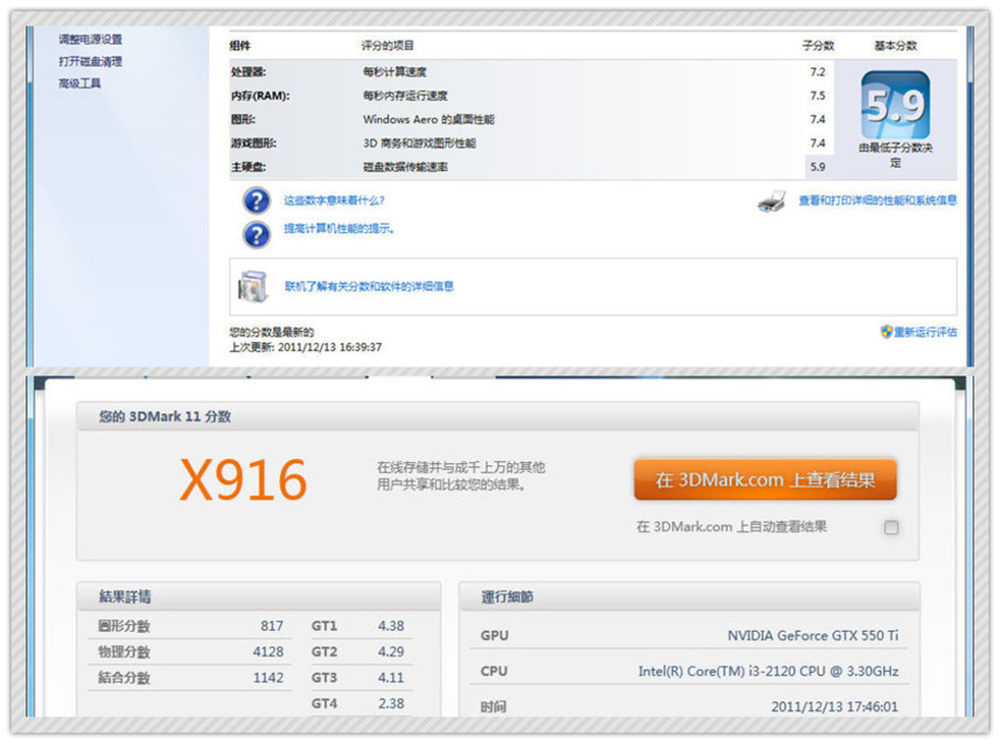
Task: Click the physics score value 4128
Action: 268,652
